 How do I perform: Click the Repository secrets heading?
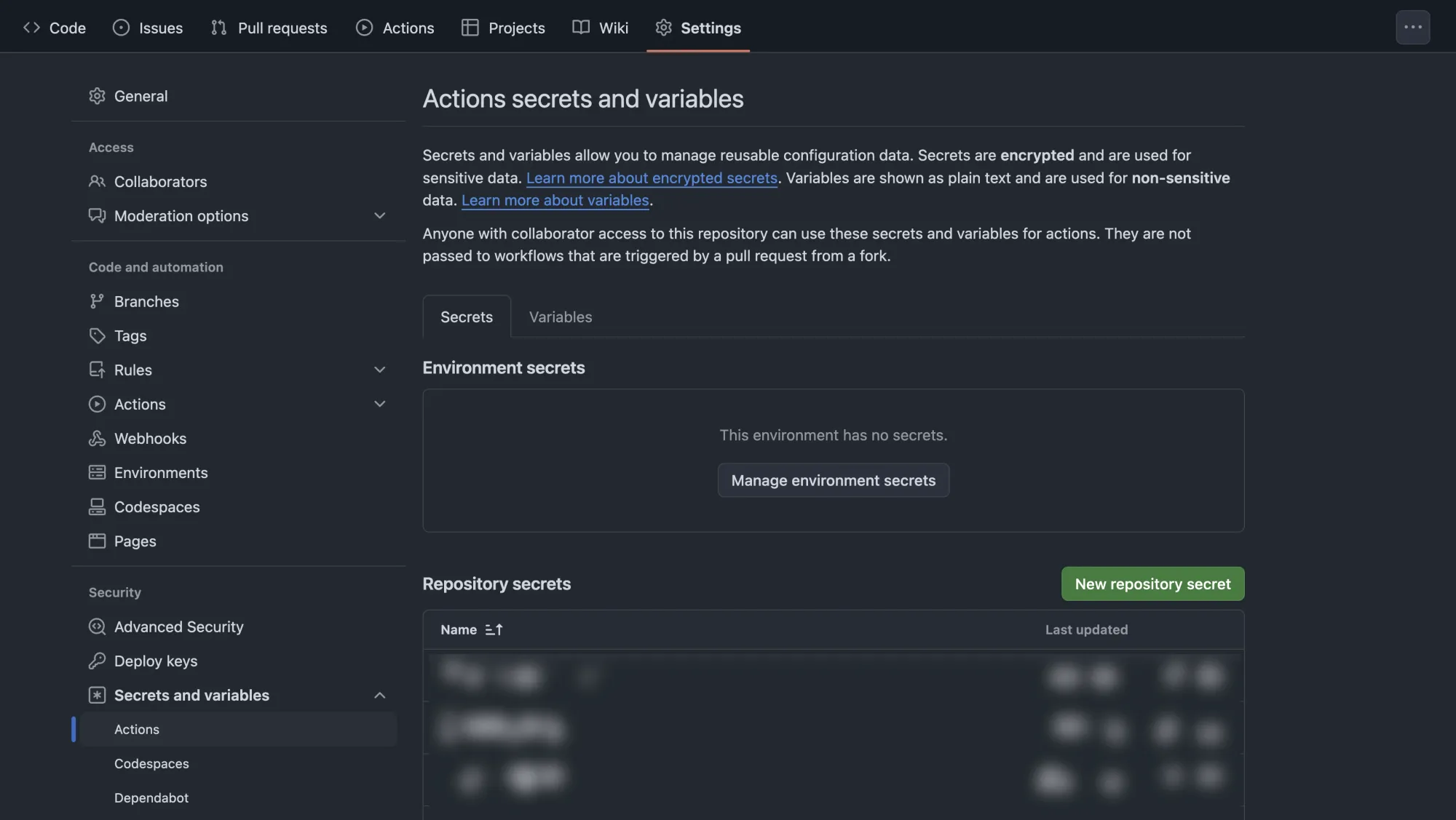(496, 584)
